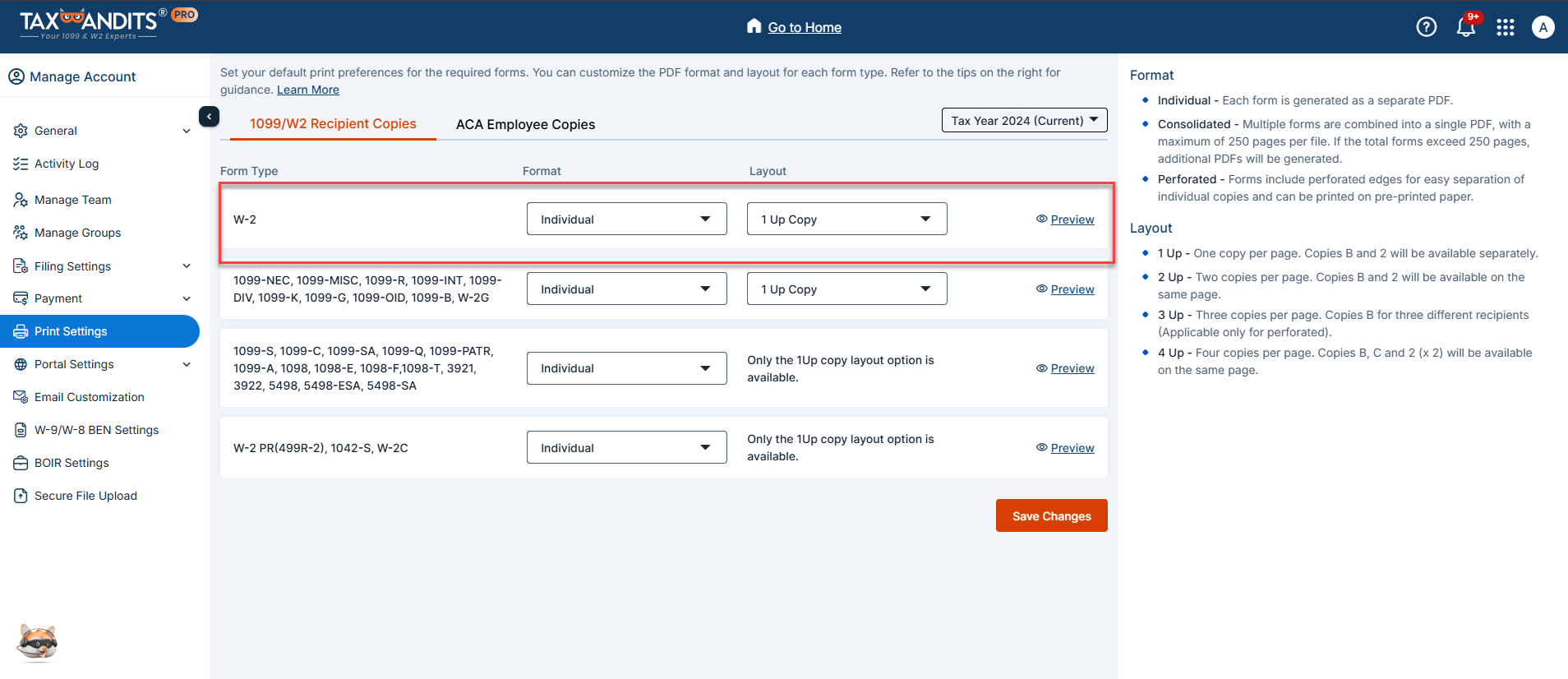Click the home icon beside Go to Home
The width and height of the screenshot is (1568, 679).
pyautogui.click(x=754, y=26)
